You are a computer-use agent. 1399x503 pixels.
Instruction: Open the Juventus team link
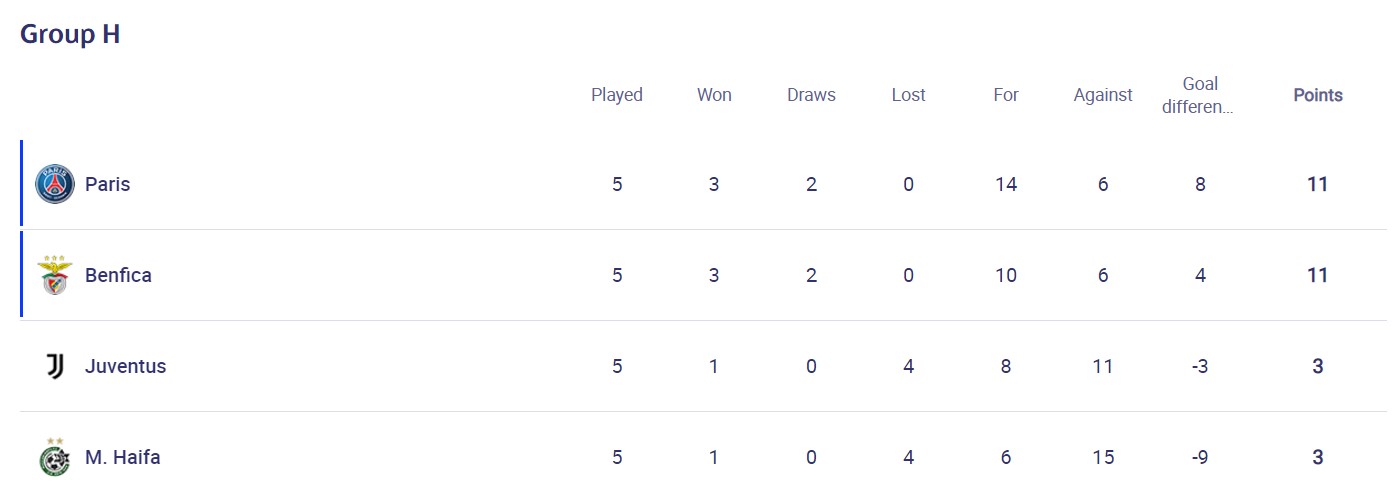[x=125, y=367]
